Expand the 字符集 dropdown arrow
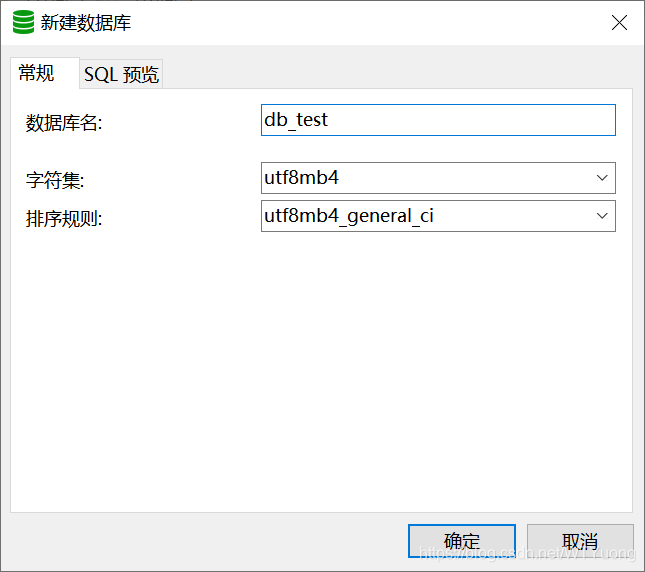 [602, 178]
